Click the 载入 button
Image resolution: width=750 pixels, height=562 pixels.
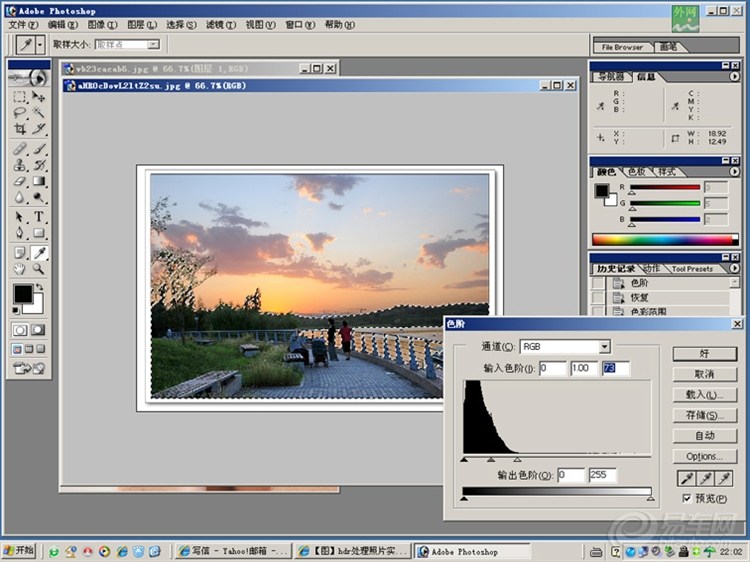tap(705, 395)
